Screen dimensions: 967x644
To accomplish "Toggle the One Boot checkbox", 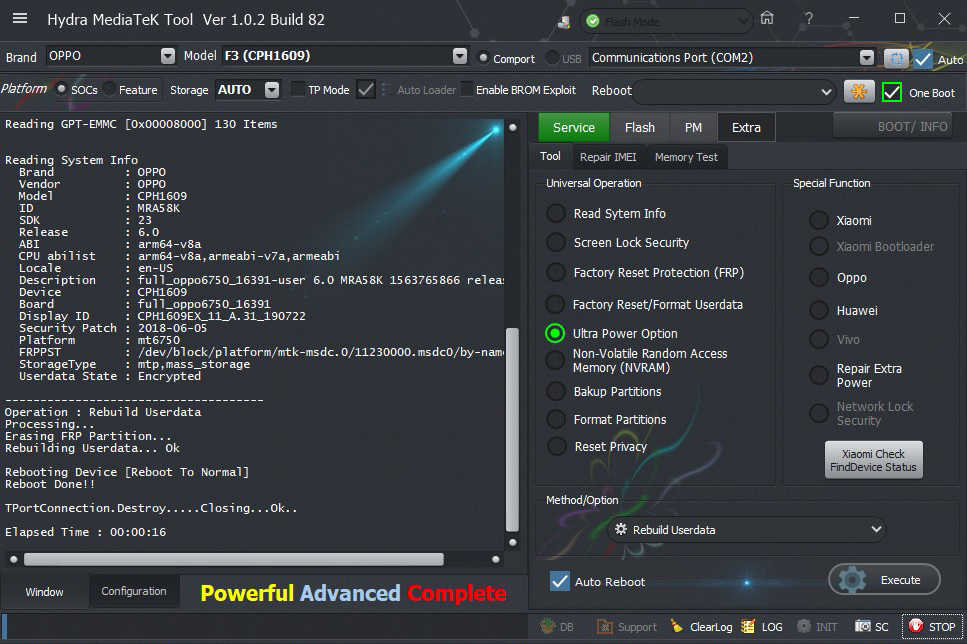I will coord(892,93).
